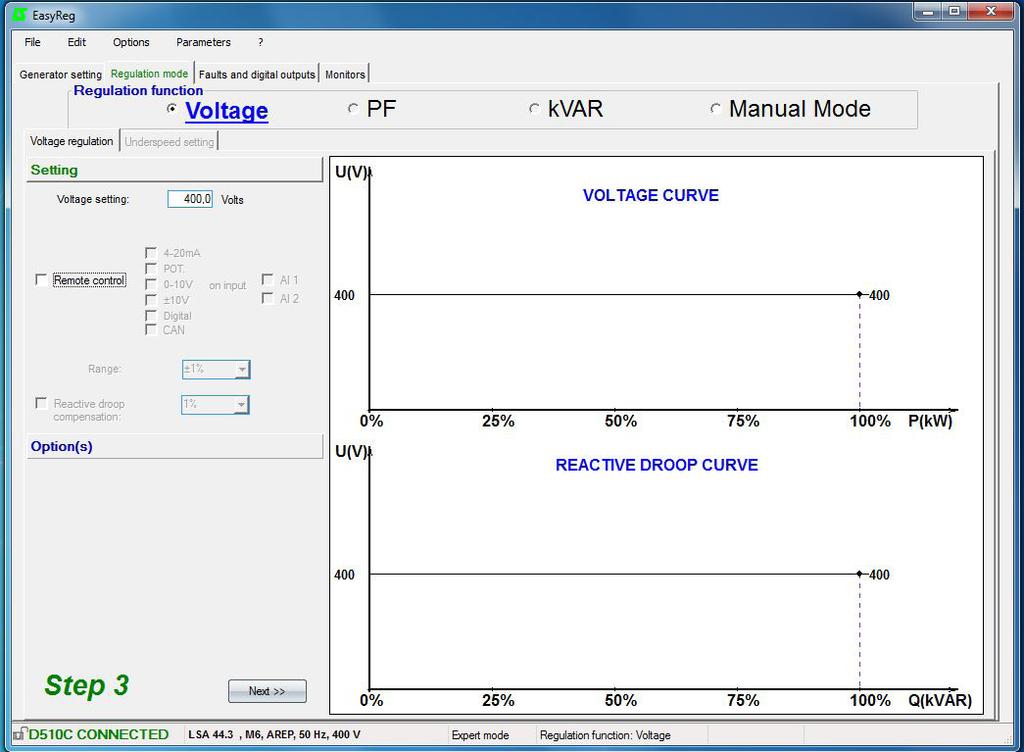Tick the 4-20mA checkbox

point(151,253)
